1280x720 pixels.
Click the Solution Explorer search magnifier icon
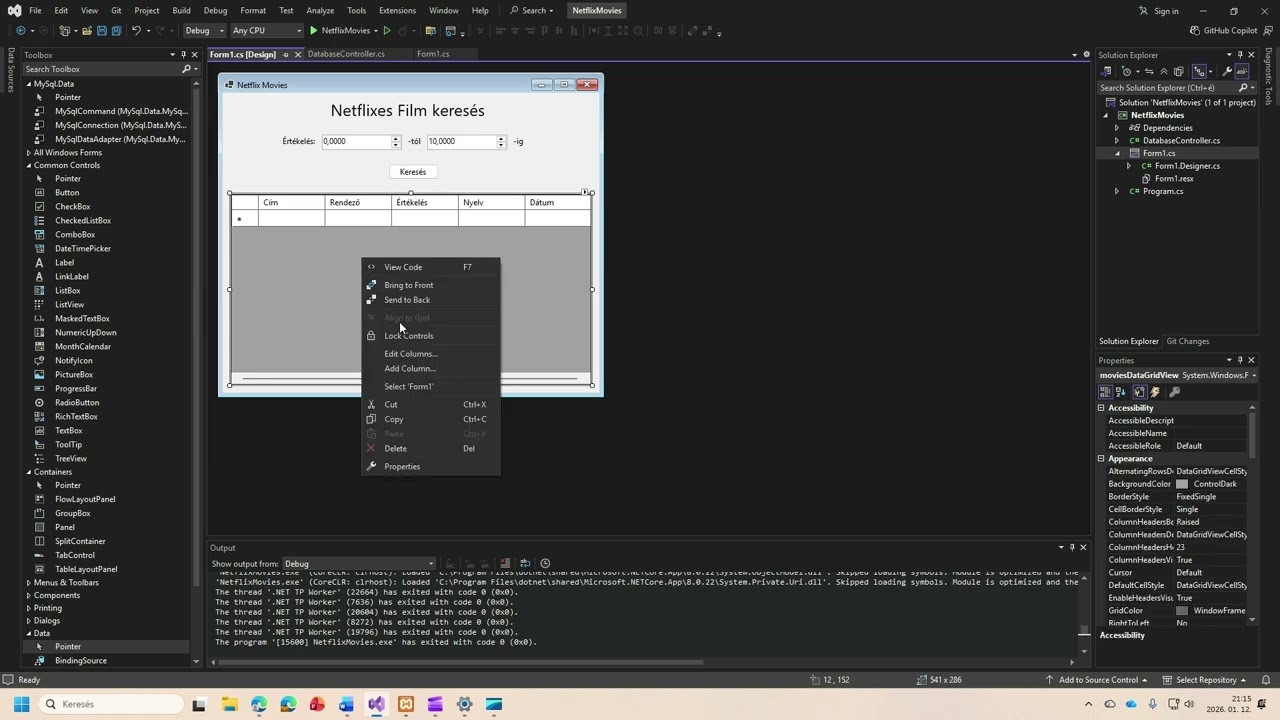click(1242, 87)
